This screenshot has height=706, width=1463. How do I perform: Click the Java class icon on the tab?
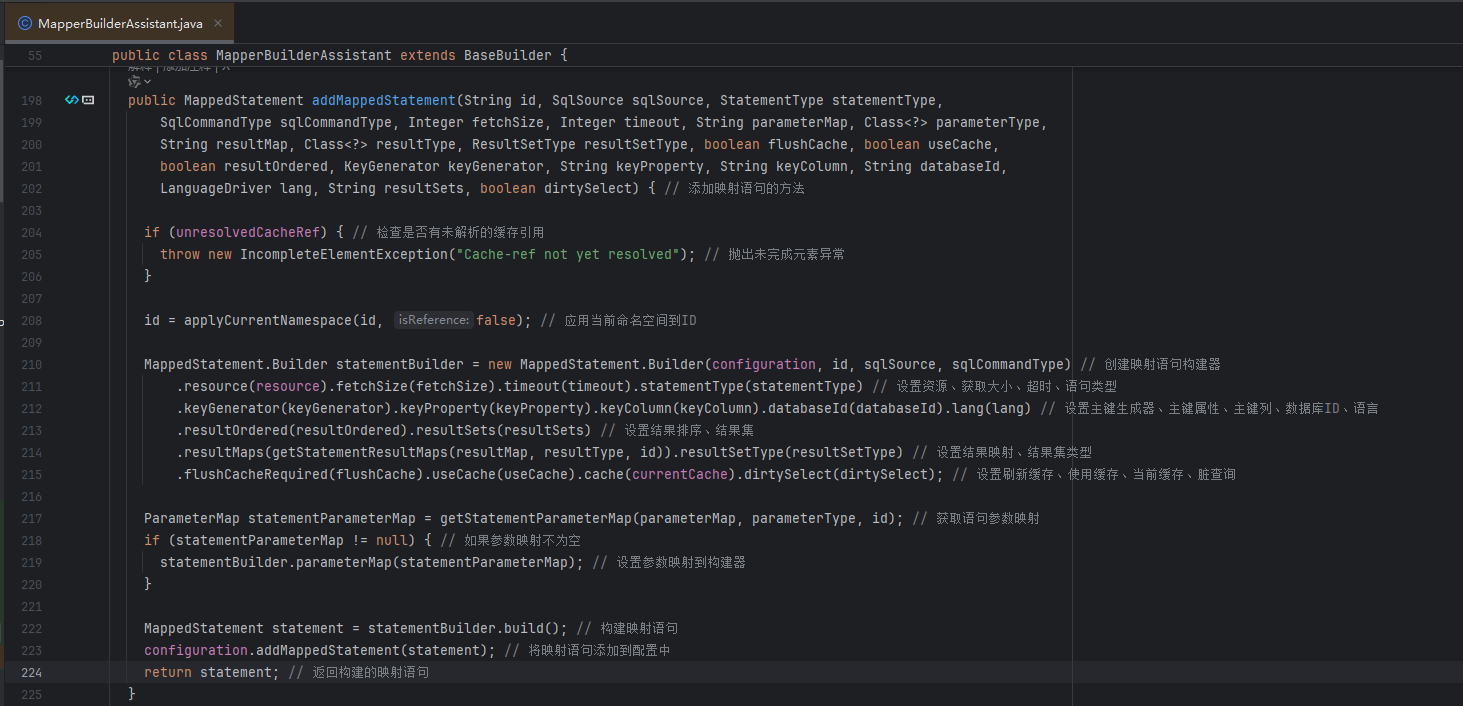click(x=25, y=23)
